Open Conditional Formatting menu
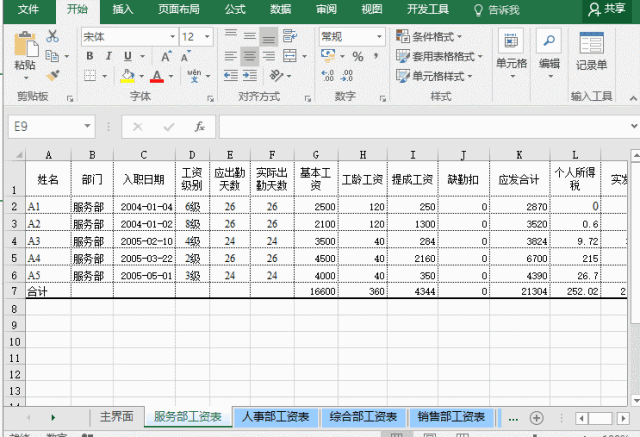Viewport: 640px width, 437px height. 429,37
